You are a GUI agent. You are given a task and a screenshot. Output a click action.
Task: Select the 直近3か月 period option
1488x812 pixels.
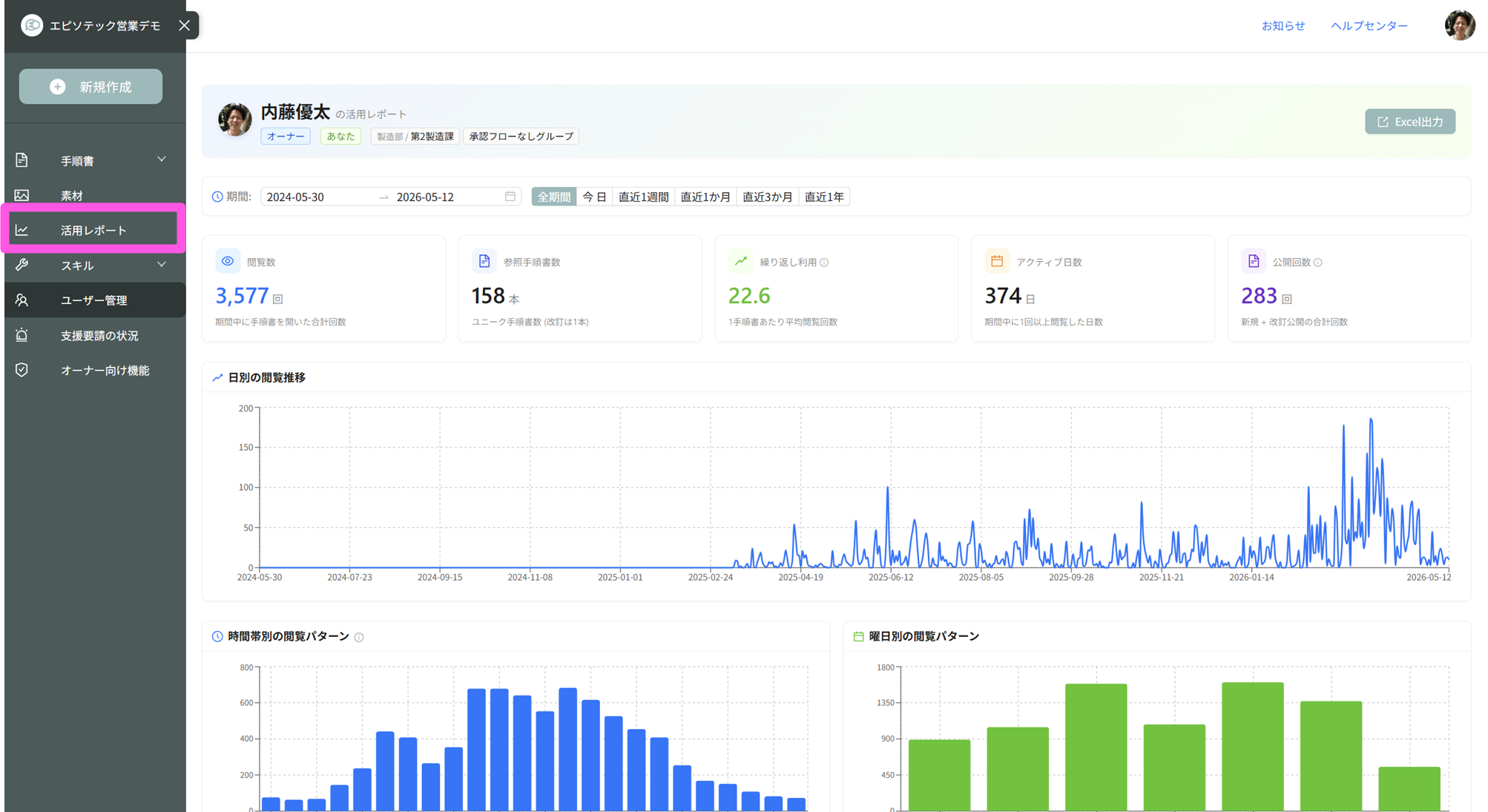[768, 197]
